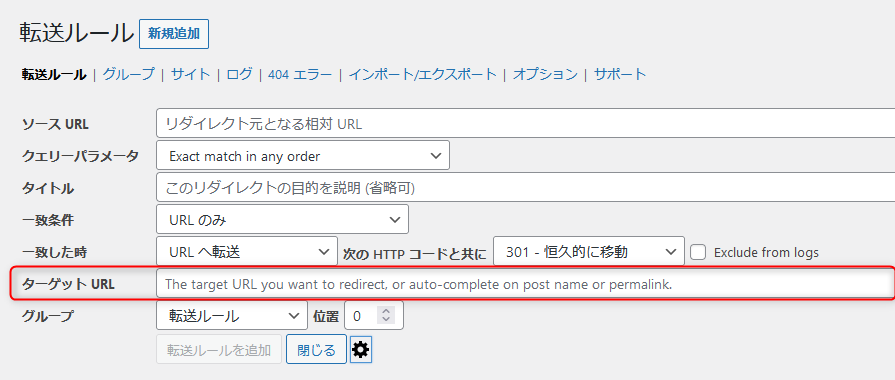Increase the 位置 value with up arrow
This screenshot has height=380, width=895.
pos(386,311)
